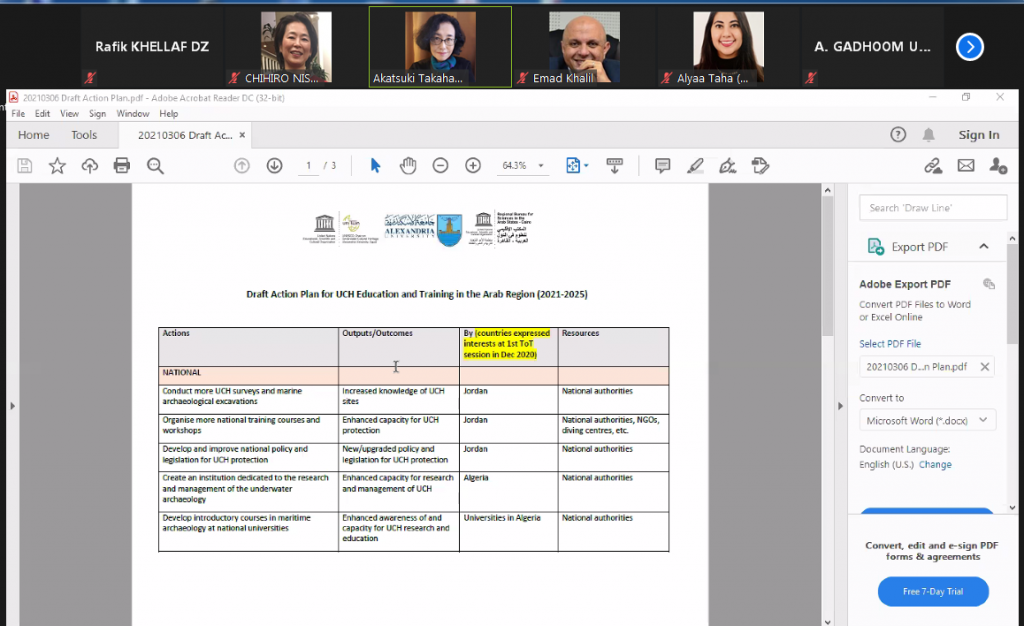Zoom in with the plus icon
Viewport: 1024px width, 626px height.
pos(473,166)
